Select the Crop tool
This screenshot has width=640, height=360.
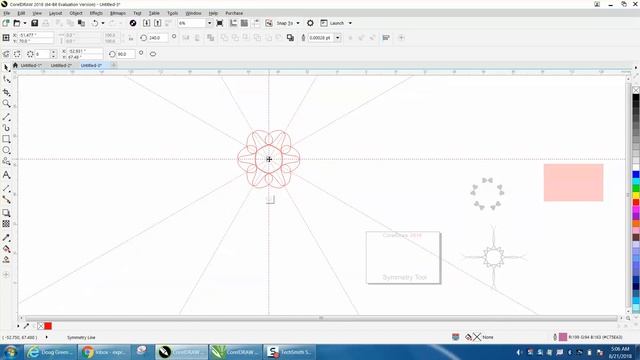(6, 92)
